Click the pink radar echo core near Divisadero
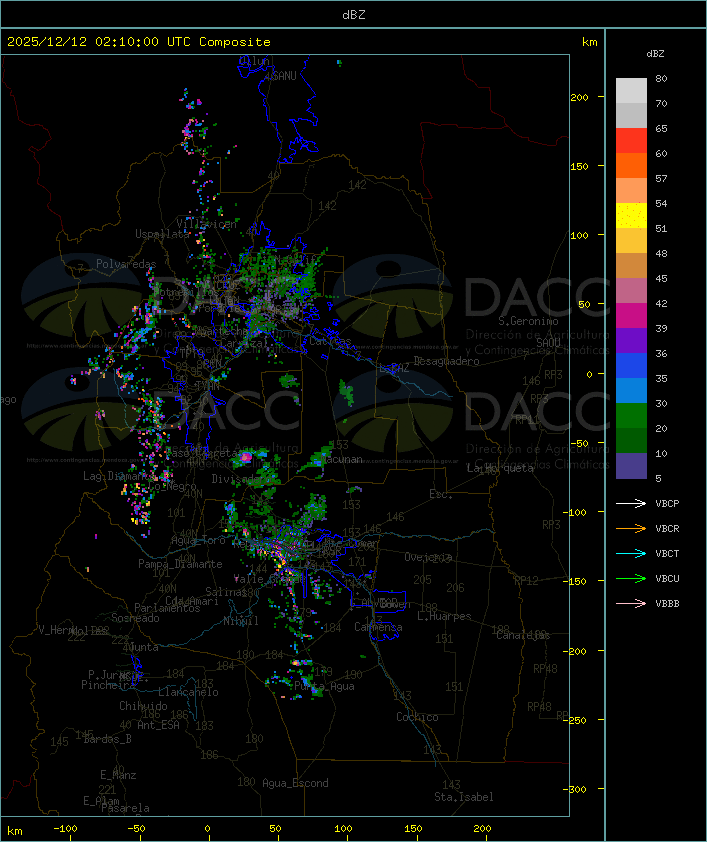This screenshot has width=707, height=842. (245, 457)
